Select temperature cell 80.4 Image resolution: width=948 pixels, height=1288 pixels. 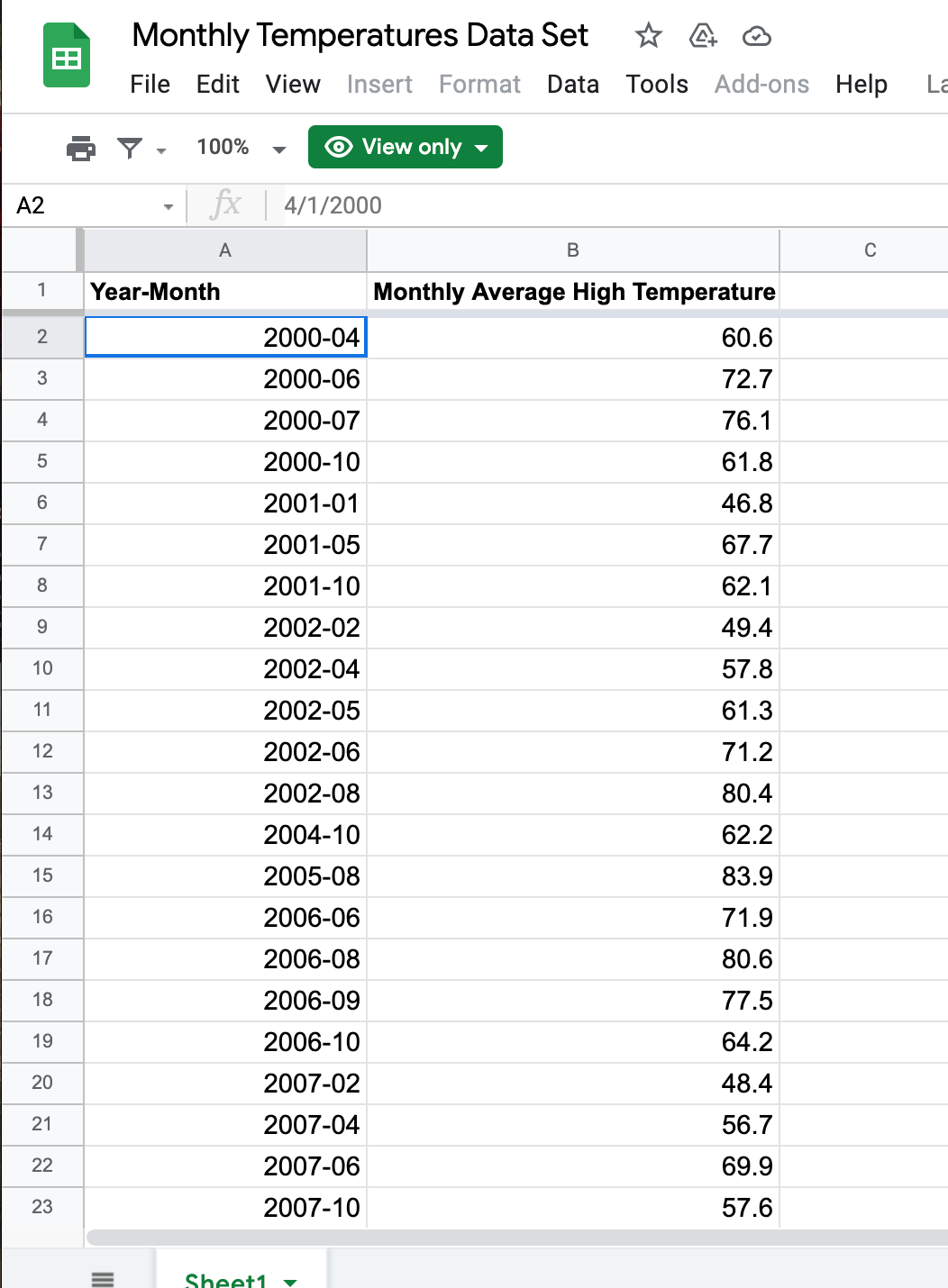pos(573,794)
